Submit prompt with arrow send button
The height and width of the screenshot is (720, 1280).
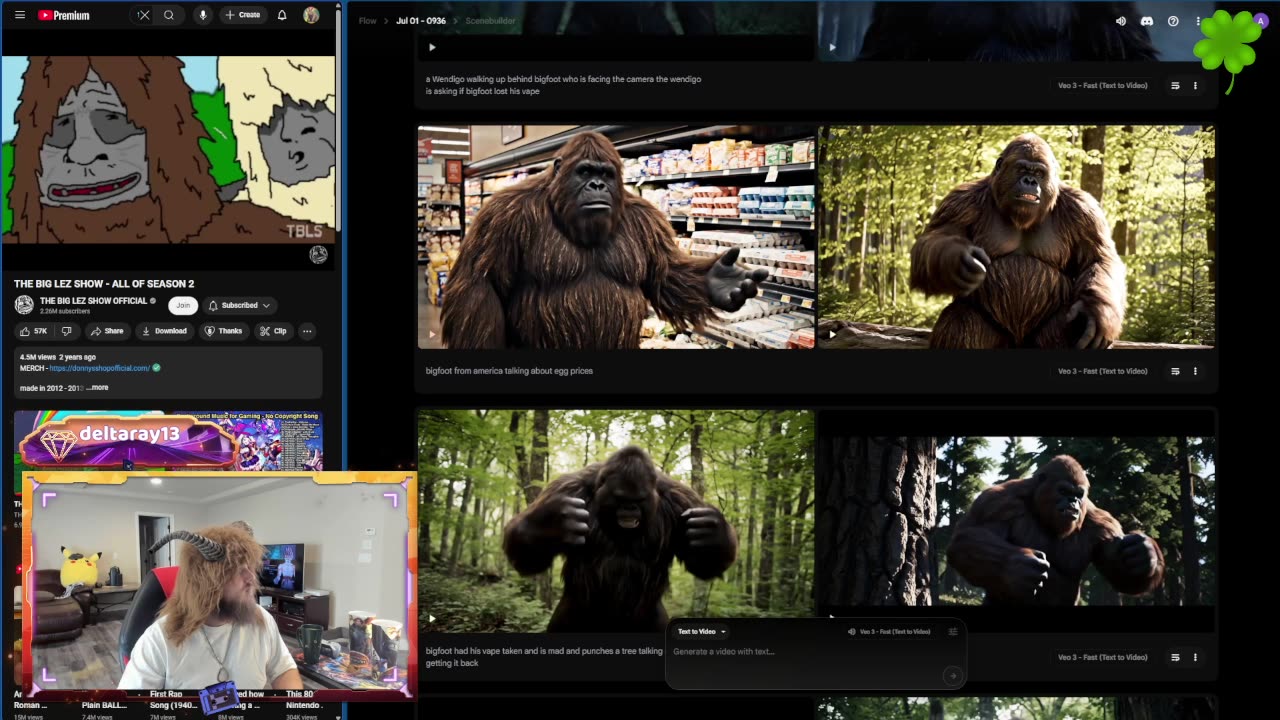952,676
